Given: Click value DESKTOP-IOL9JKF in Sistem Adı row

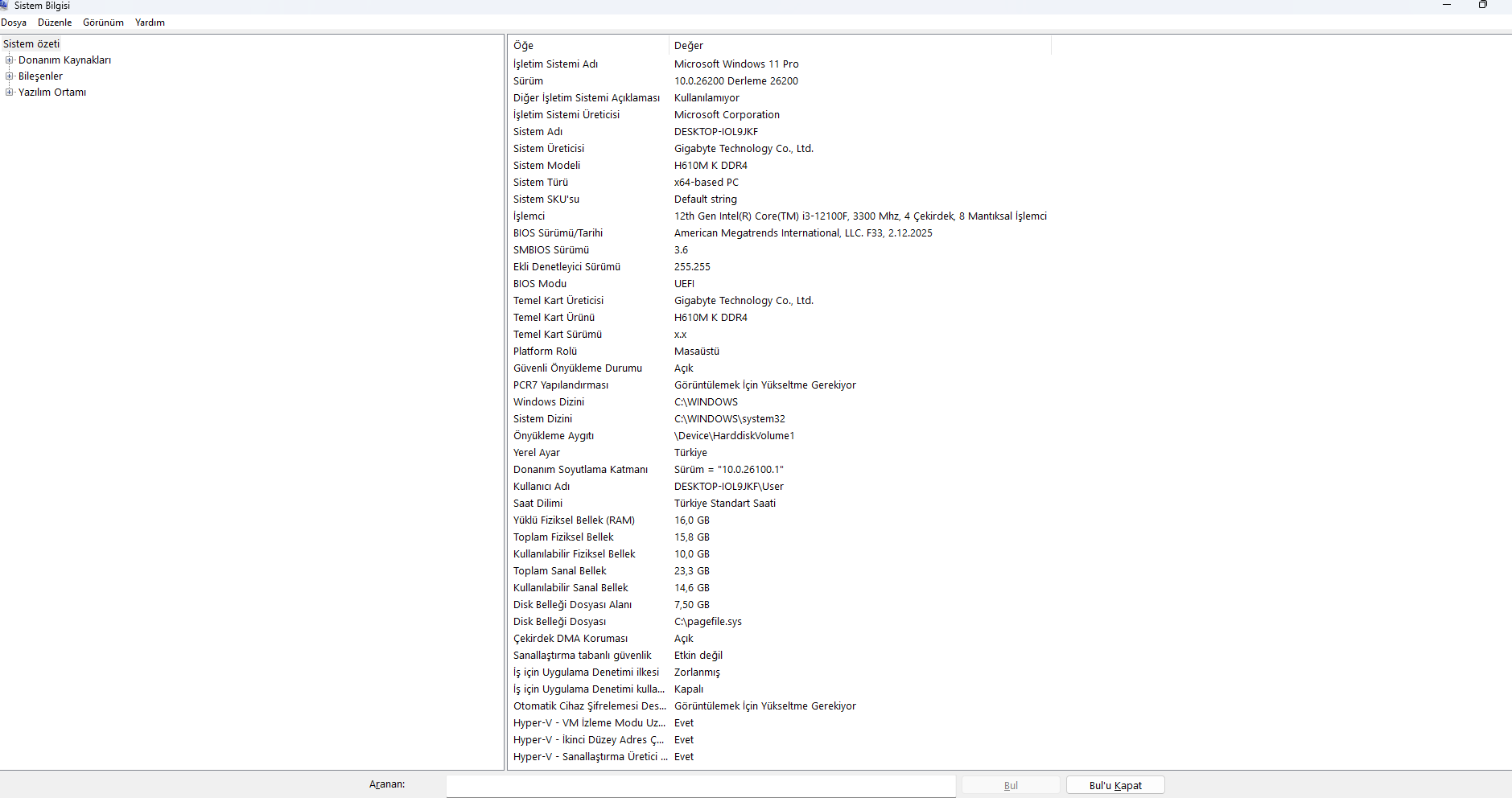Looking at the screenshot, I should click(x=716, y=132).
